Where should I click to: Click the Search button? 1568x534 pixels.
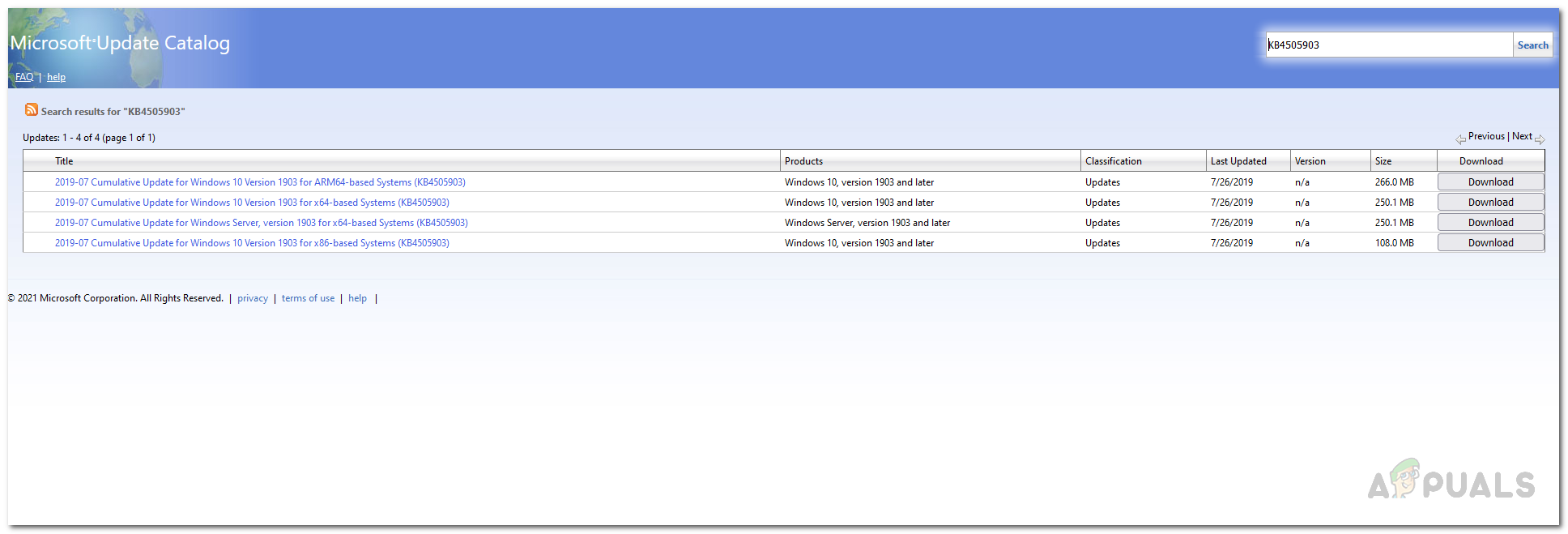pos(1532,45)
